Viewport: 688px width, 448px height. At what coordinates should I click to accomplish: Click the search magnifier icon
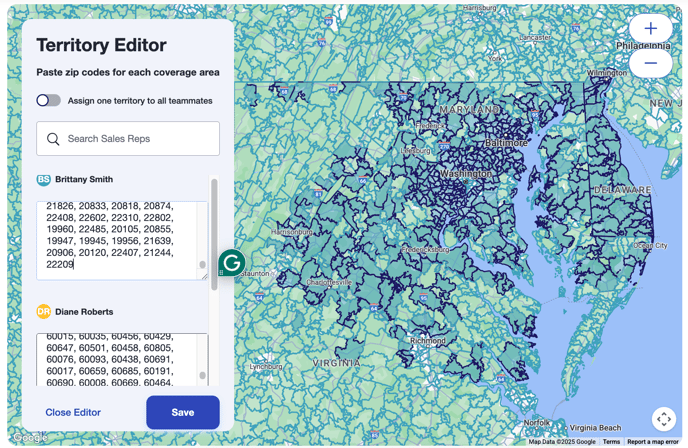53,139
